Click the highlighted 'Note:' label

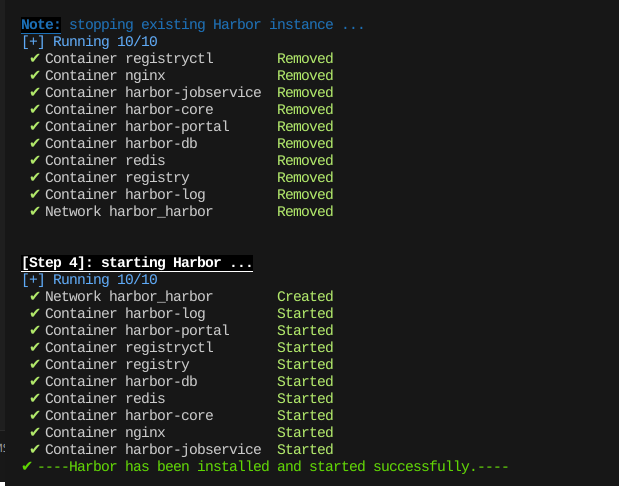pos(41,24)
